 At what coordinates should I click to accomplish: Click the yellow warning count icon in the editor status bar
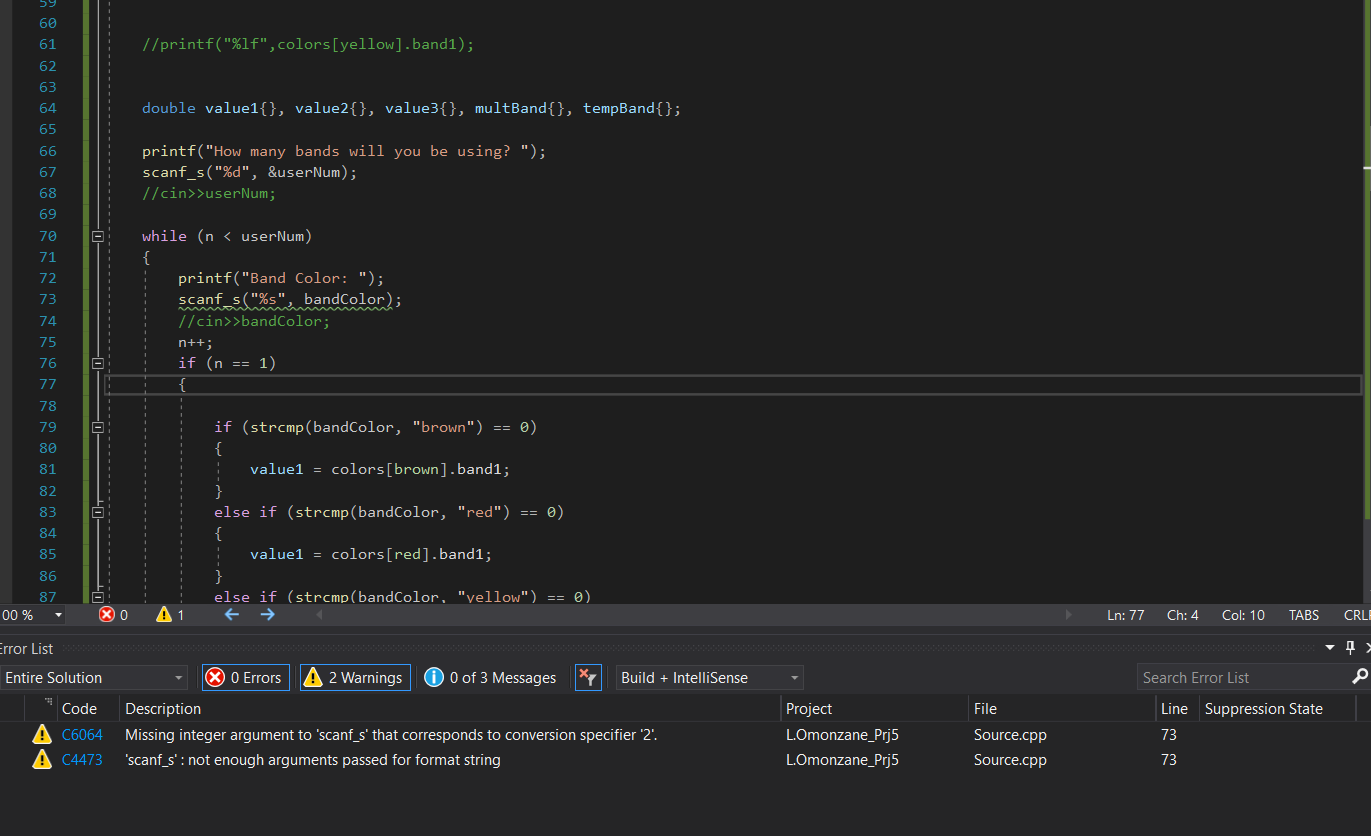click(x=166, y=614)
